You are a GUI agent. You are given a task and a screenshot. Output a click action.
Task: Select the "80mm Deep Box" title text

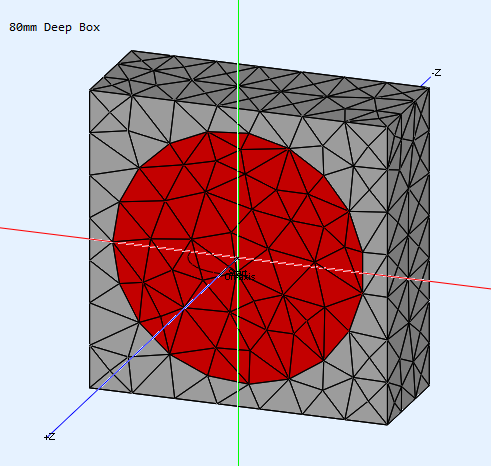[x=54, y=27]
